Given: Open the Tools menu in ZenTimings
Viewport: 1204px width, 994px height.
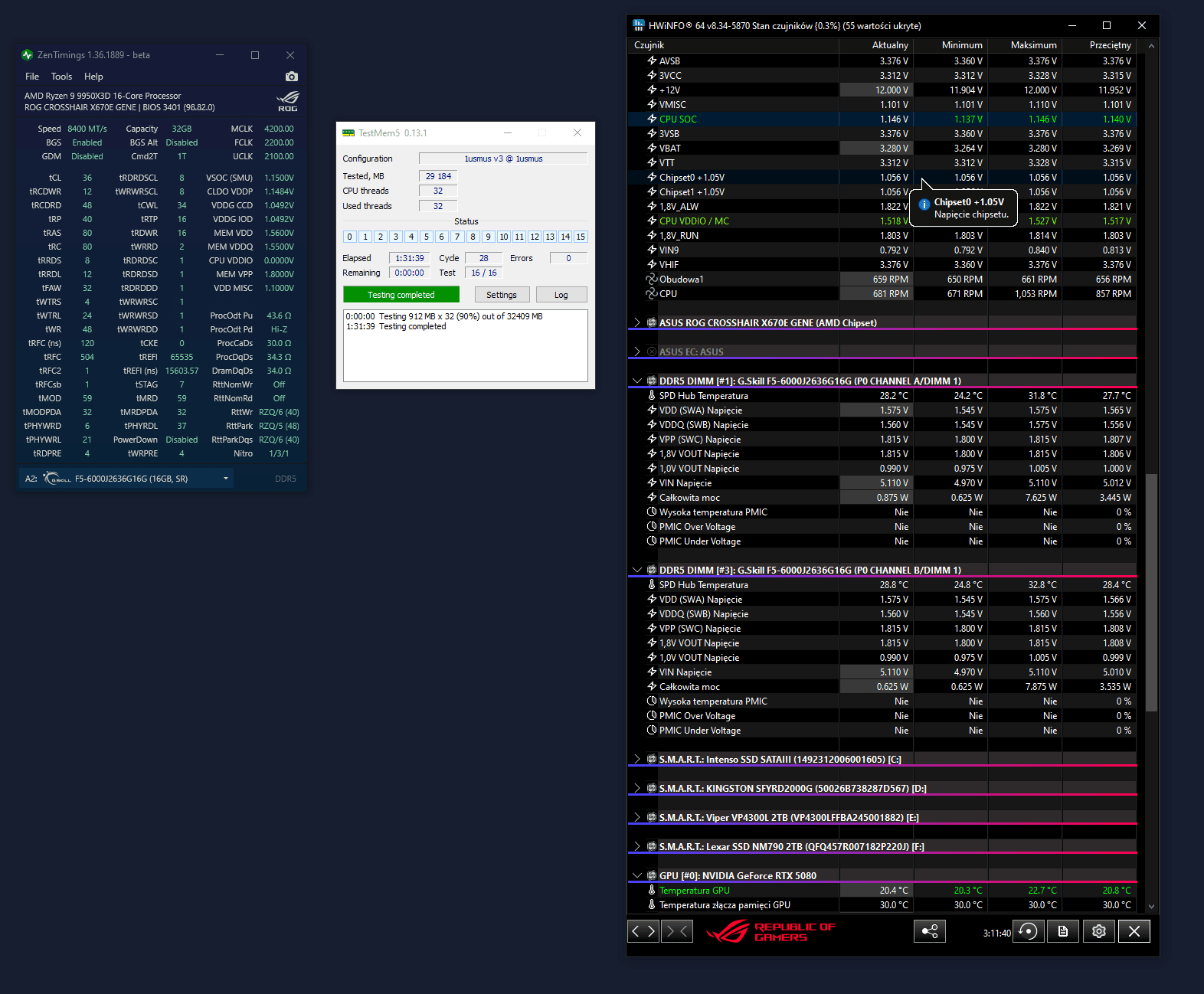Looking at the screenshot, I should coord(61,77).
